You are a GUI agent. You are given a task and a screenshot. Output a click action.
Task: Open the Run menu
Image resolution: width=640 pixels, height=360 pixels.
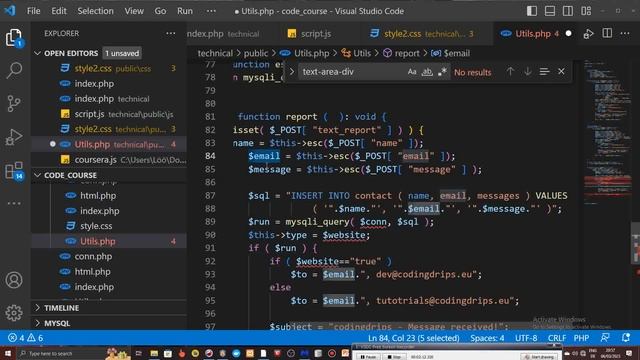tap(184, 11)
